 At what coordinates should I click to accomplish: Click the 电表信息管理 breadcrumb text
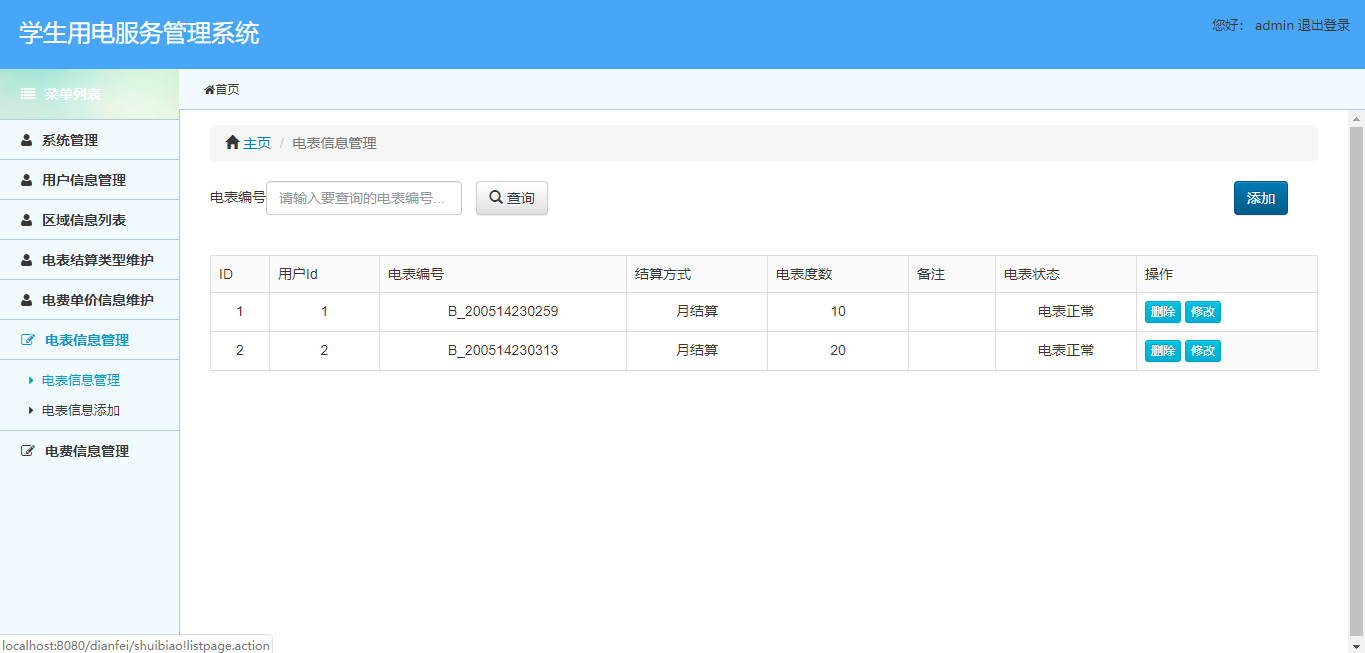pyautogui.click(x=334, y=143)
